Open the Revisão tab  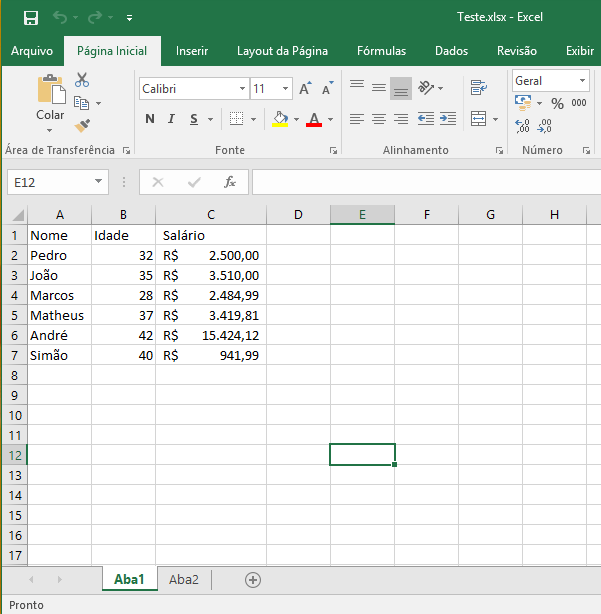(517, 51)
